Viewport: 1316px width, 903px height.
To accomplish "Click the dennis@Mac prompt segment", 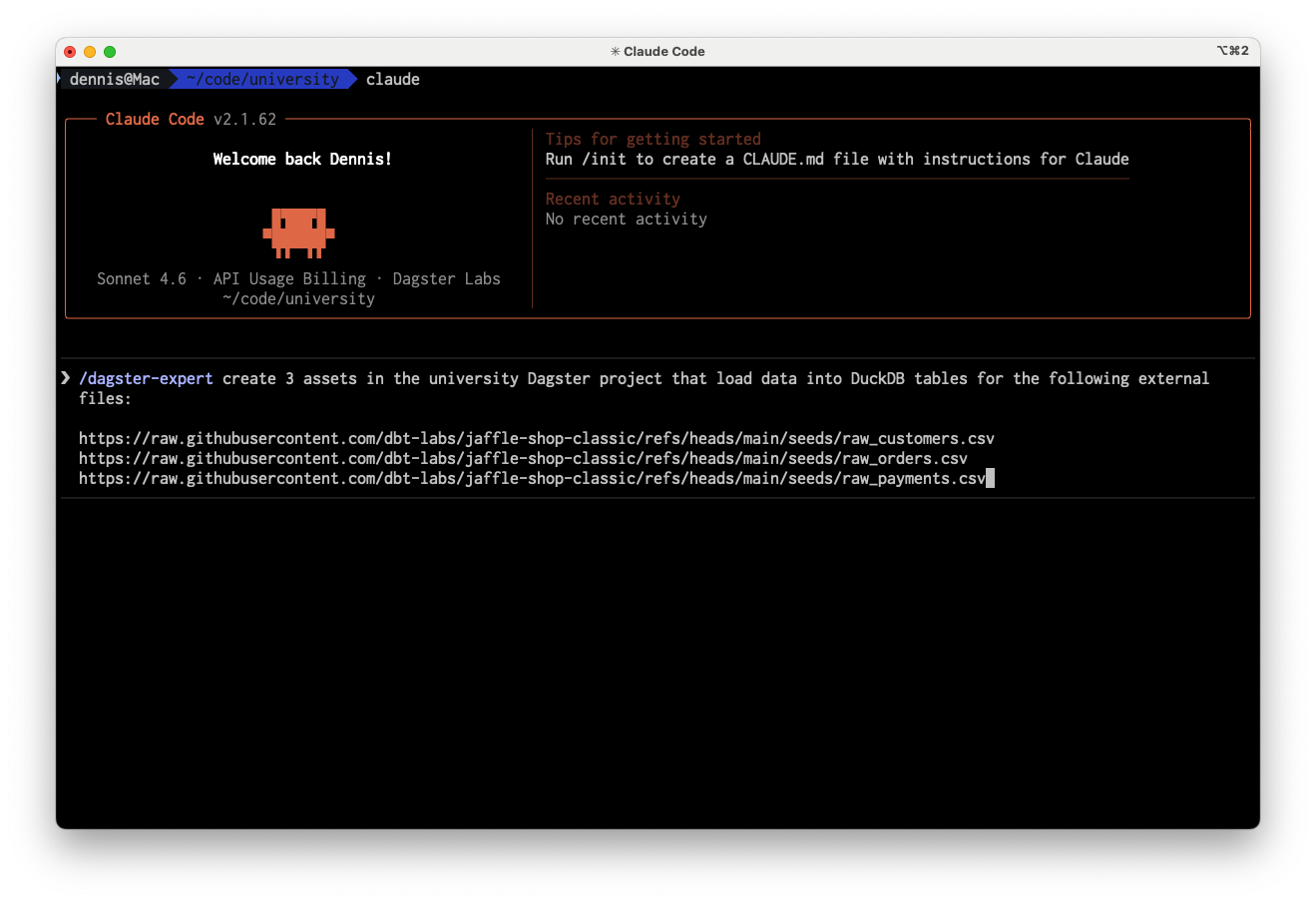I will (114, 79).
